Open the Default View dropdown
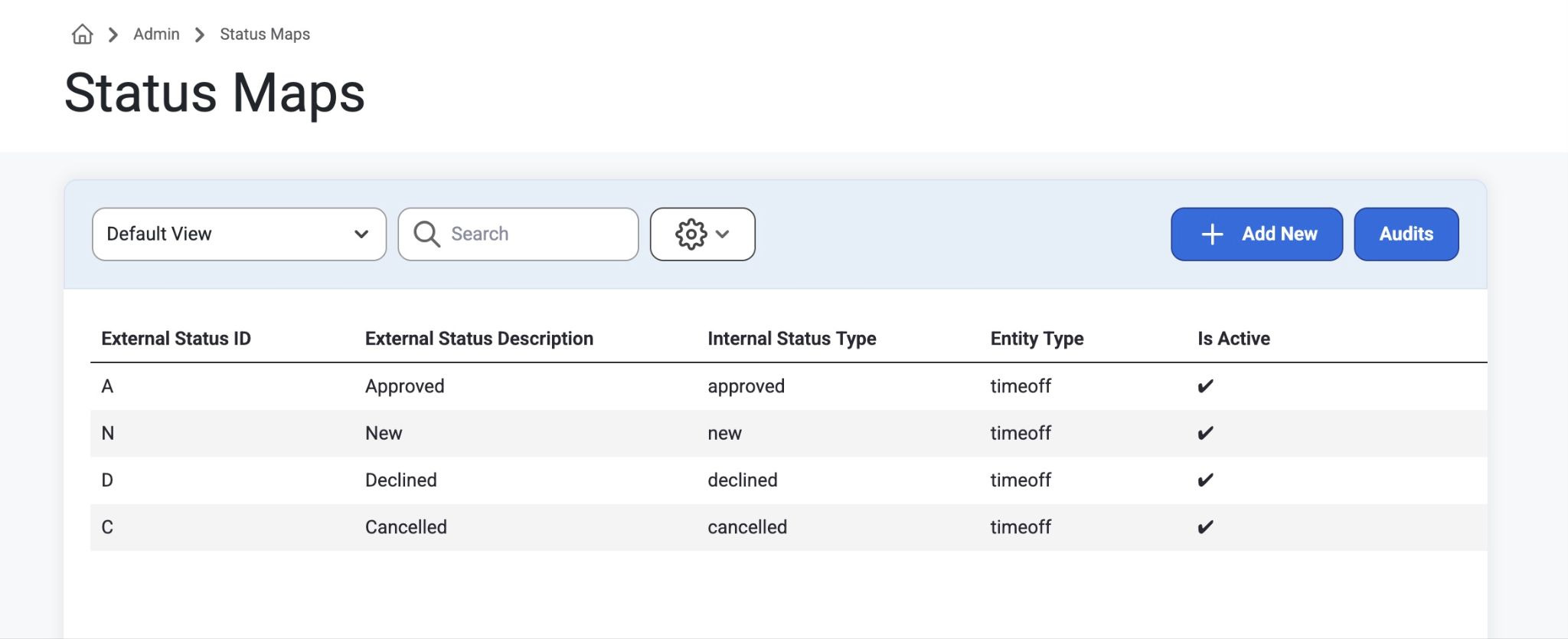Image resolution: width=1568 pixels, height=639 pixels. (x=239, y=234)
